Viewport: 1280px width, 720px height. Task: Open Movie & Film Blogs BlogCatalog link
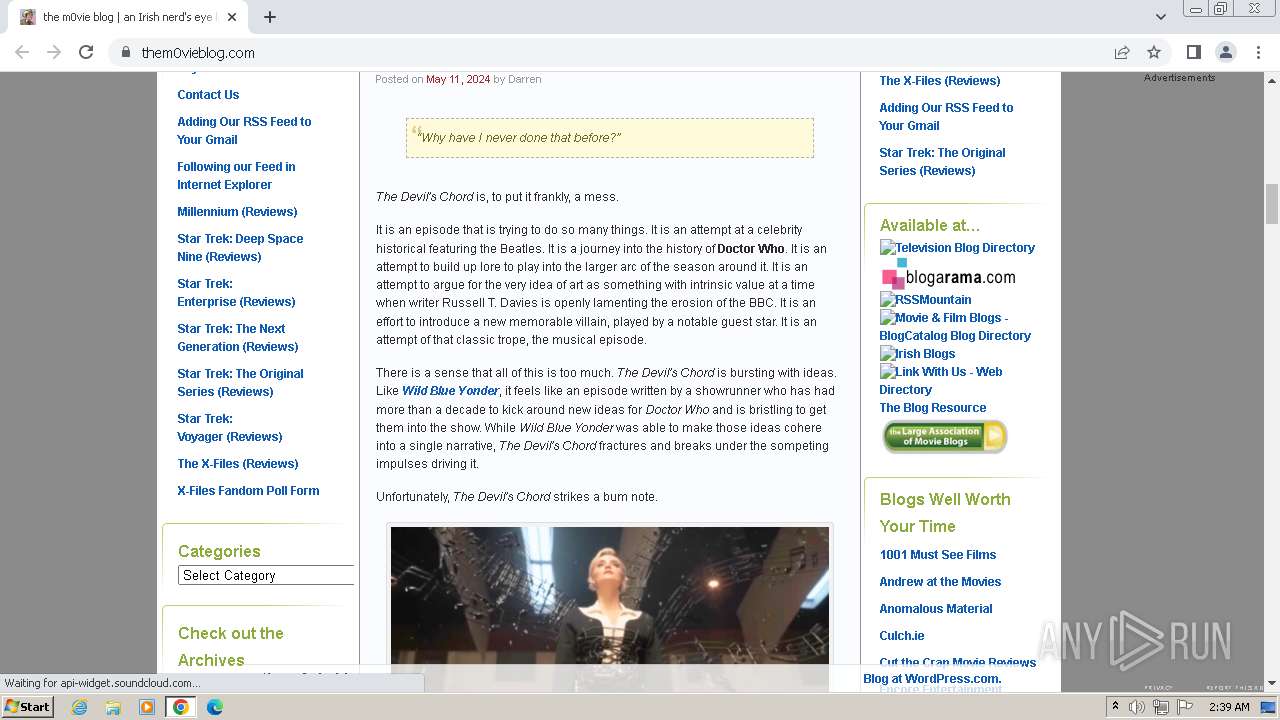click(955, 327)
